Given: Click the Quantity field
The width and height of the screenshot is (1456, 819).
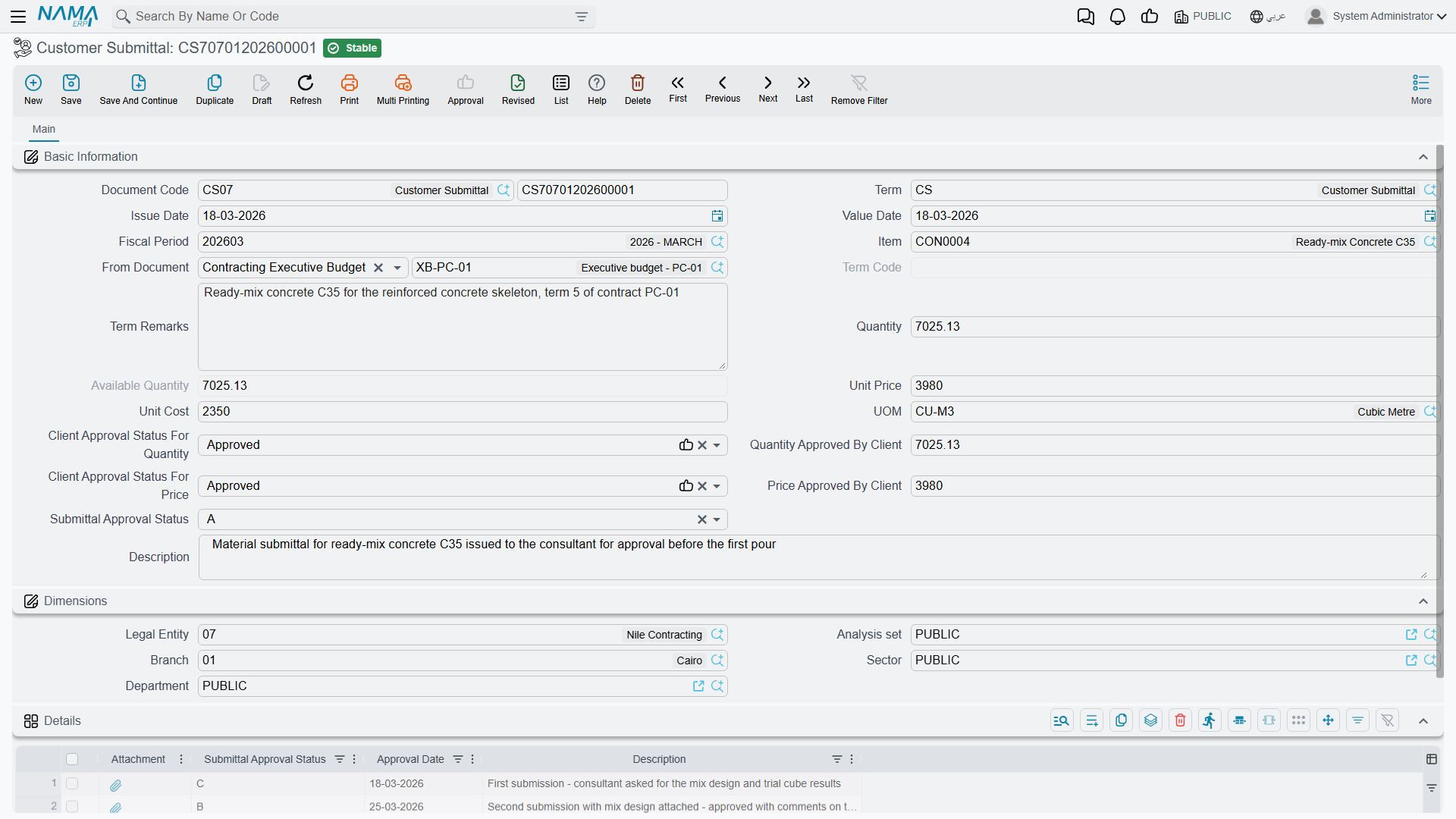Looking at the screenshot, I should (1174, 327).
